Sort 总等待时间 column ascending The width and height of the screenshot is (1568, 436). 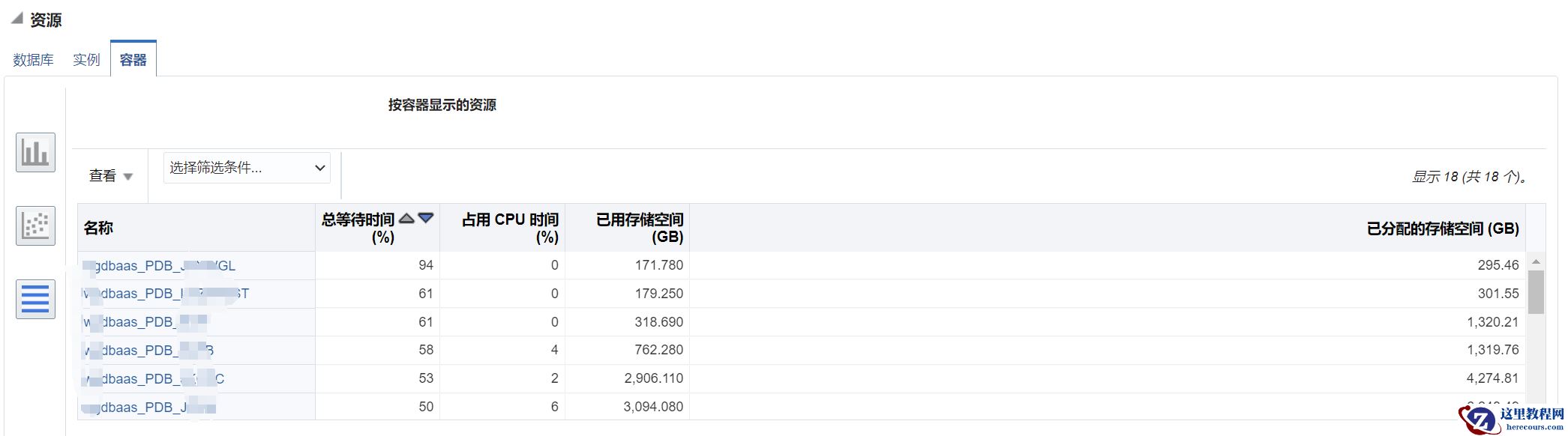click(x=406, y=218)
